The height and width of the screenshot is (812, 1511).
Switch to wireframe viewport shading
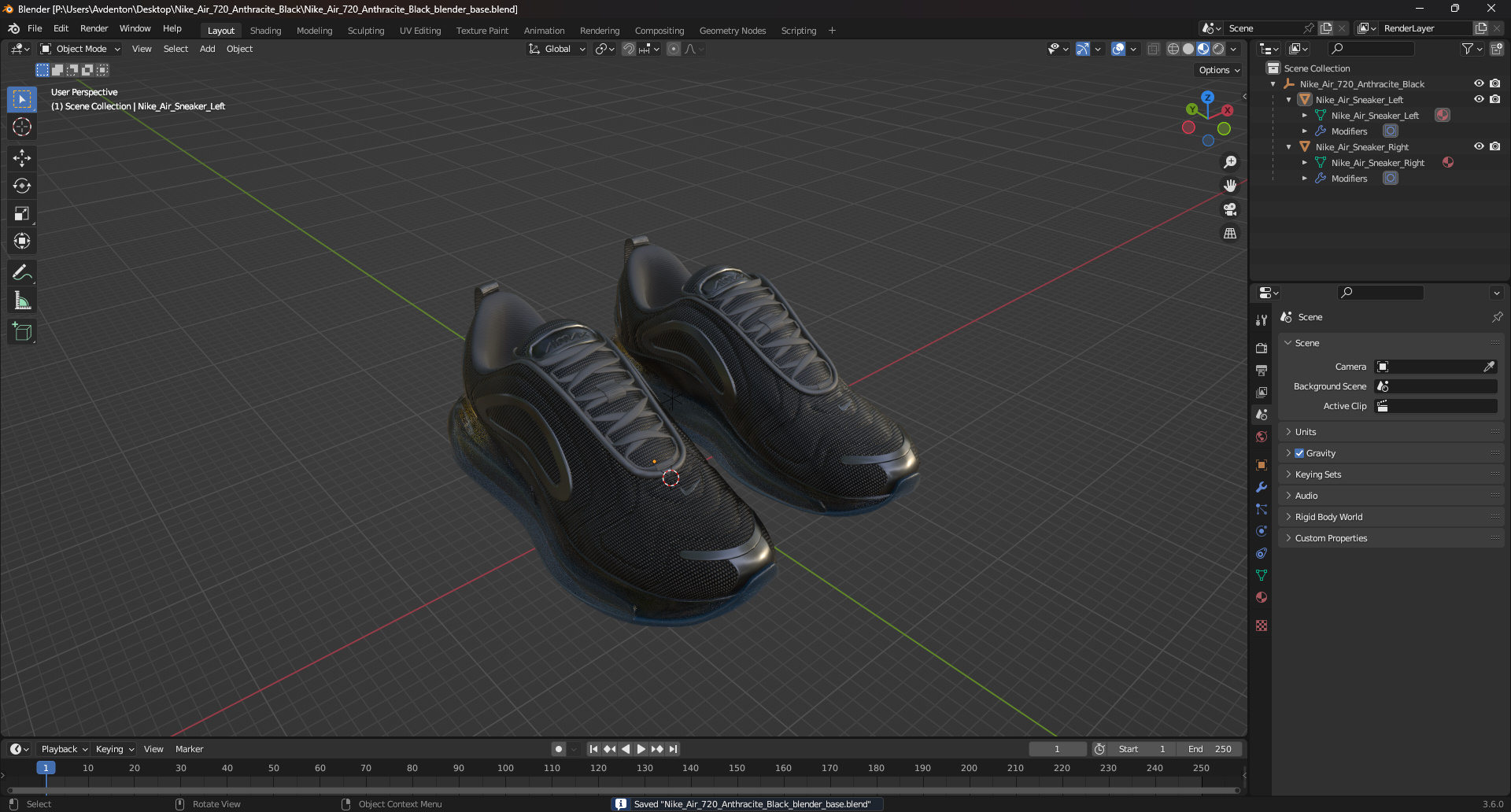pos(1173,49)
